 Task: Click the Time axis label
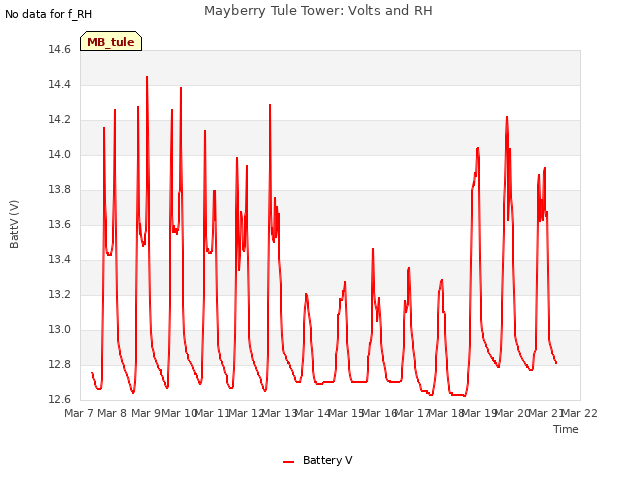566,429
